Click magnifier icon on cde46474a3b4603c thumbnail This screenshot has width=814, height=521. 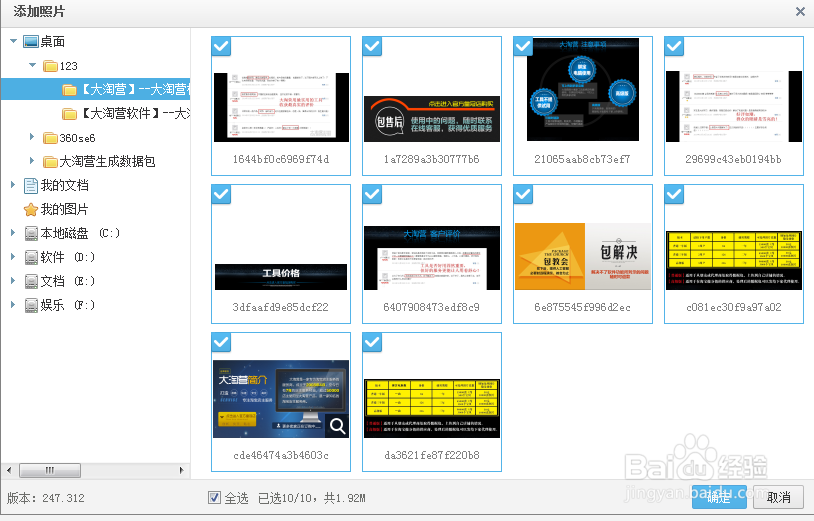(x=337, y=426)
